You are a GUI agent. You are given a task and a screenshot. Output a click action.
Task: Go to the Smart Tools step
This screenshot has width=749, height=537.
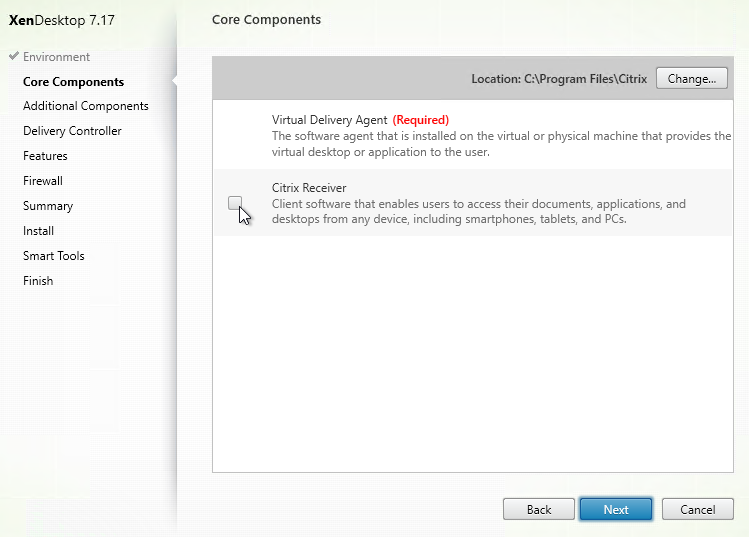click(54, 256)
